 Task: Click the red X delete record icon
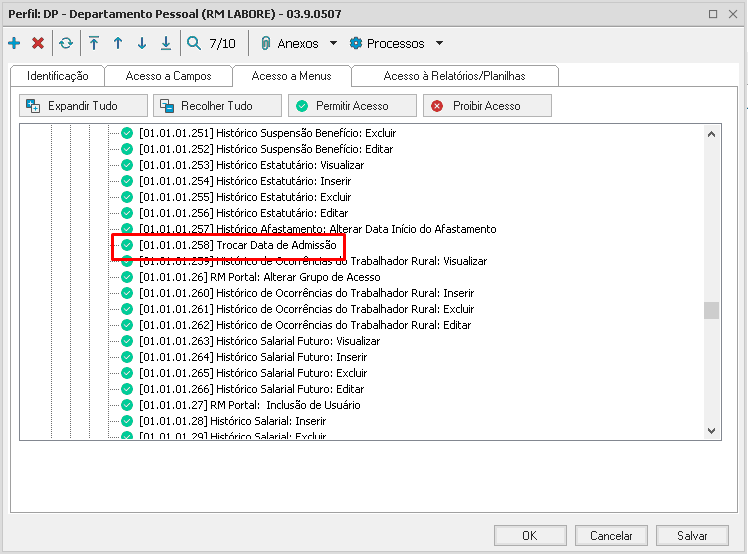38,43
